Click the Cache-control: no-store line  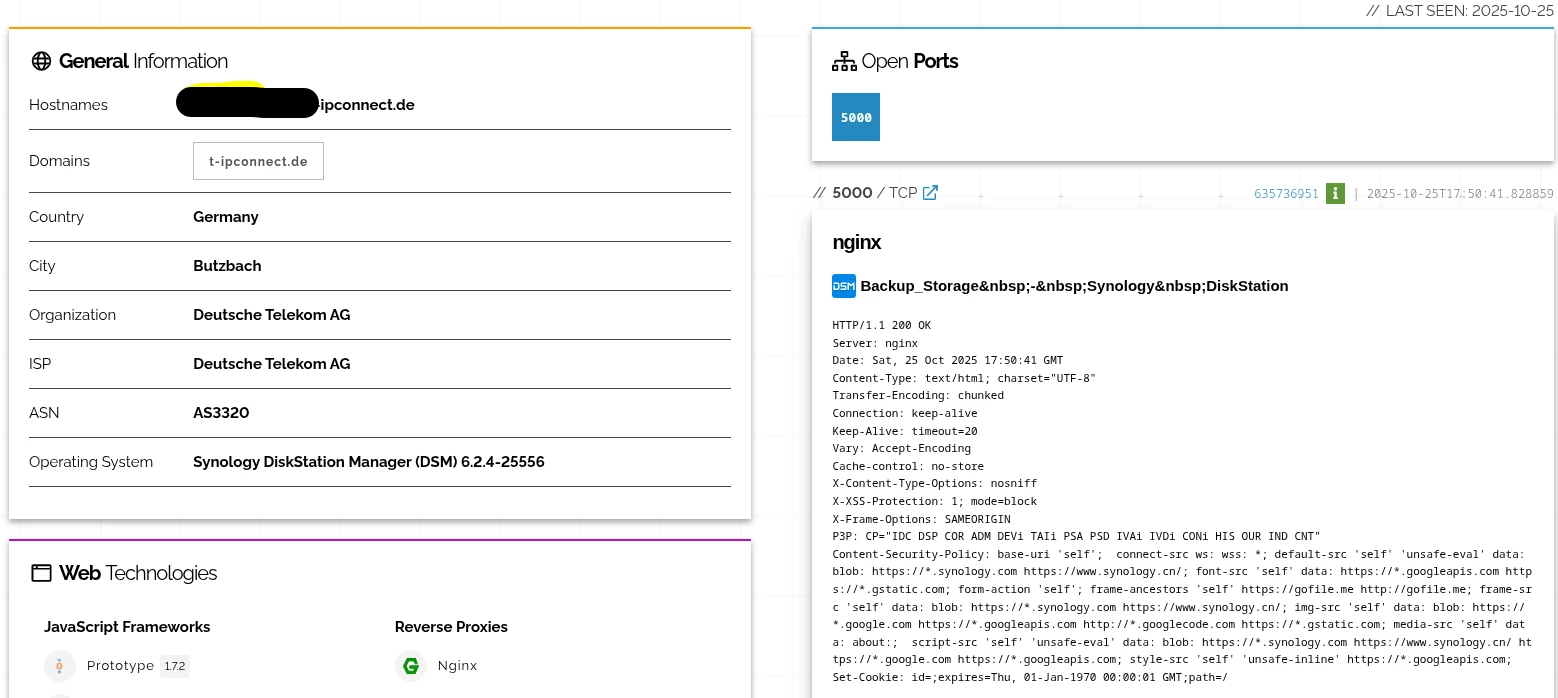coord(908,466)
